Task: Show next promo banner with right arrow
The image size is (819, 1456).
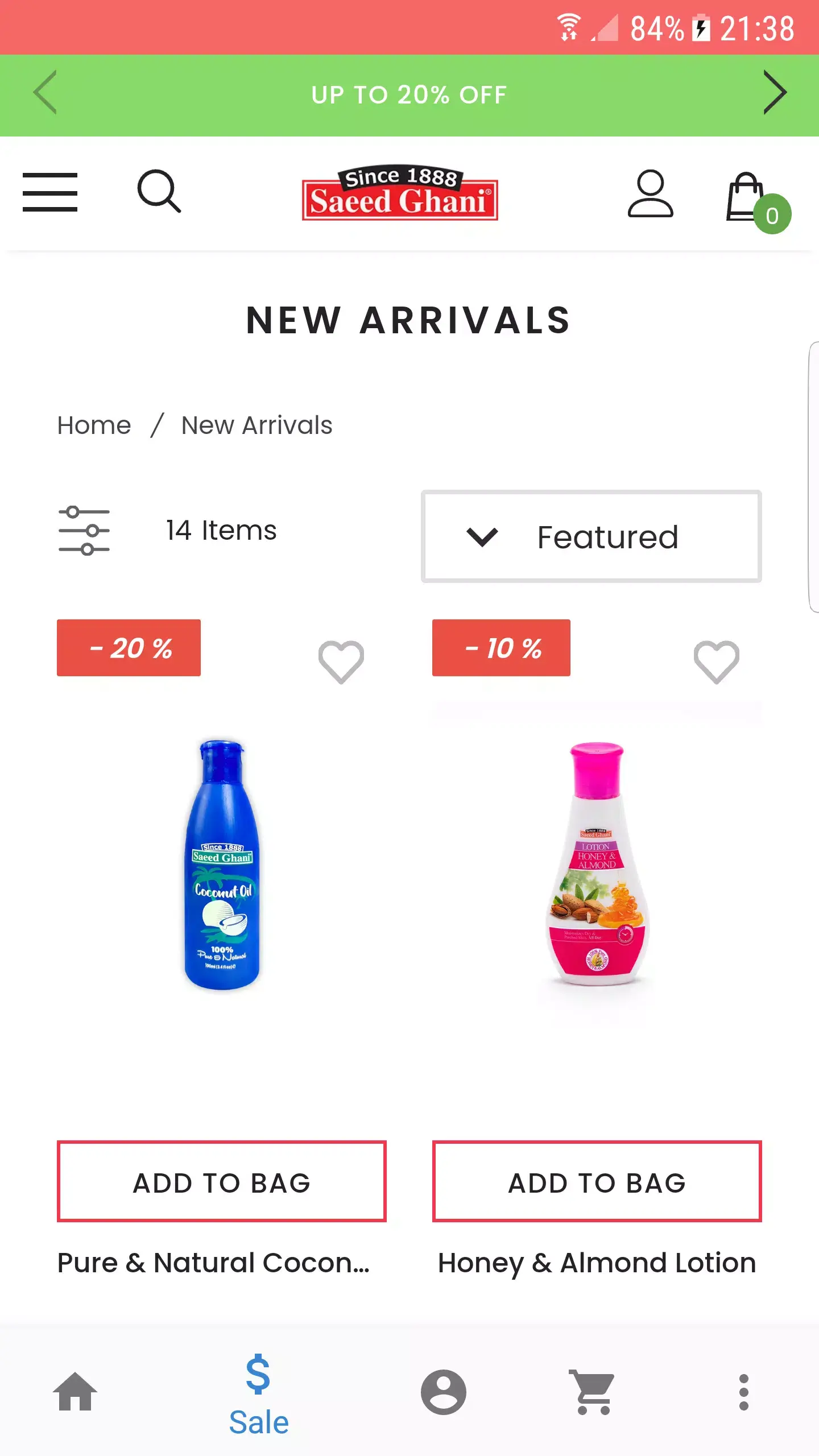Action: click(x=775, y=93)
